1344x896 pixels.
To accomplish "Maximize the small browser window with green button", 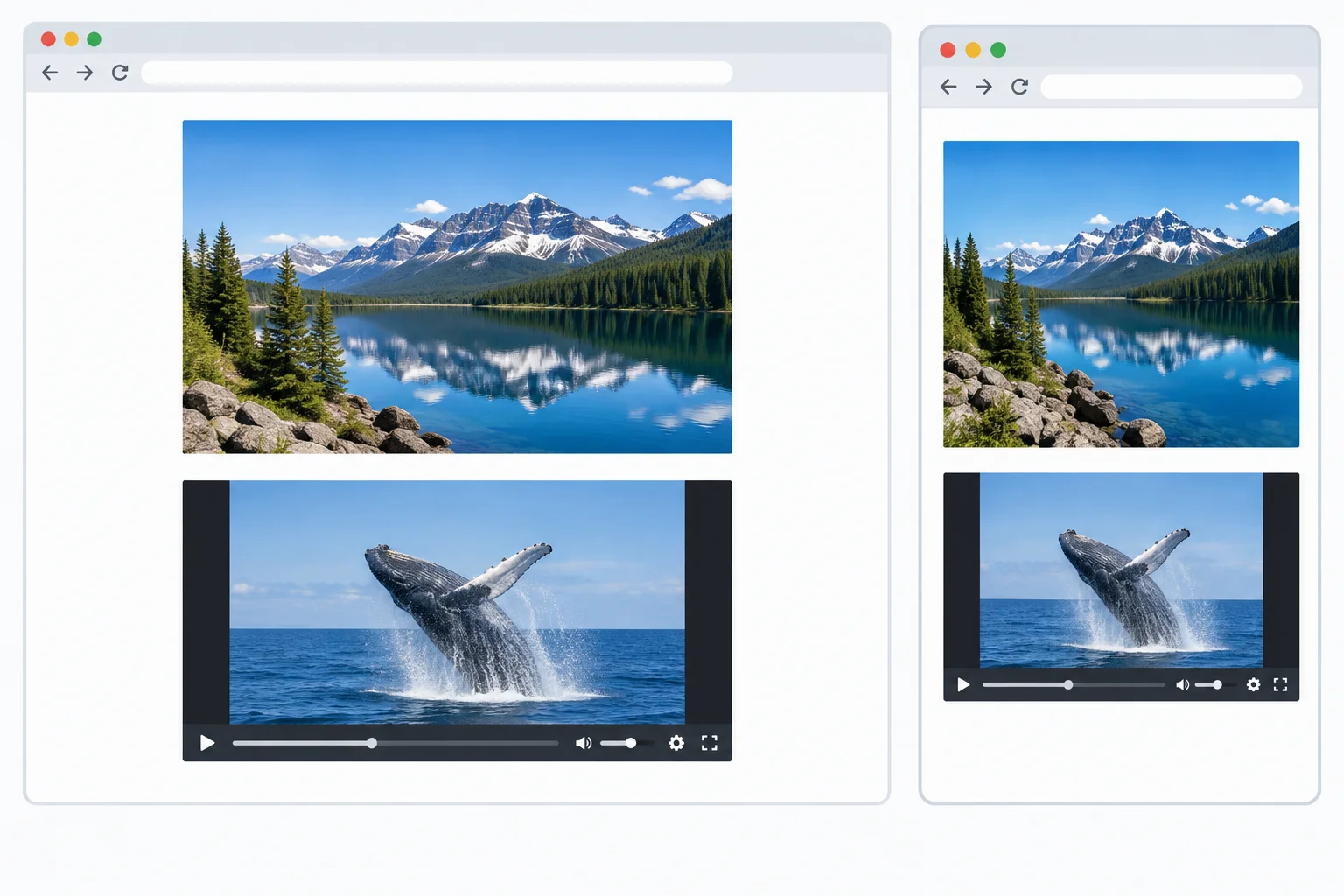I will pos(998,50).
